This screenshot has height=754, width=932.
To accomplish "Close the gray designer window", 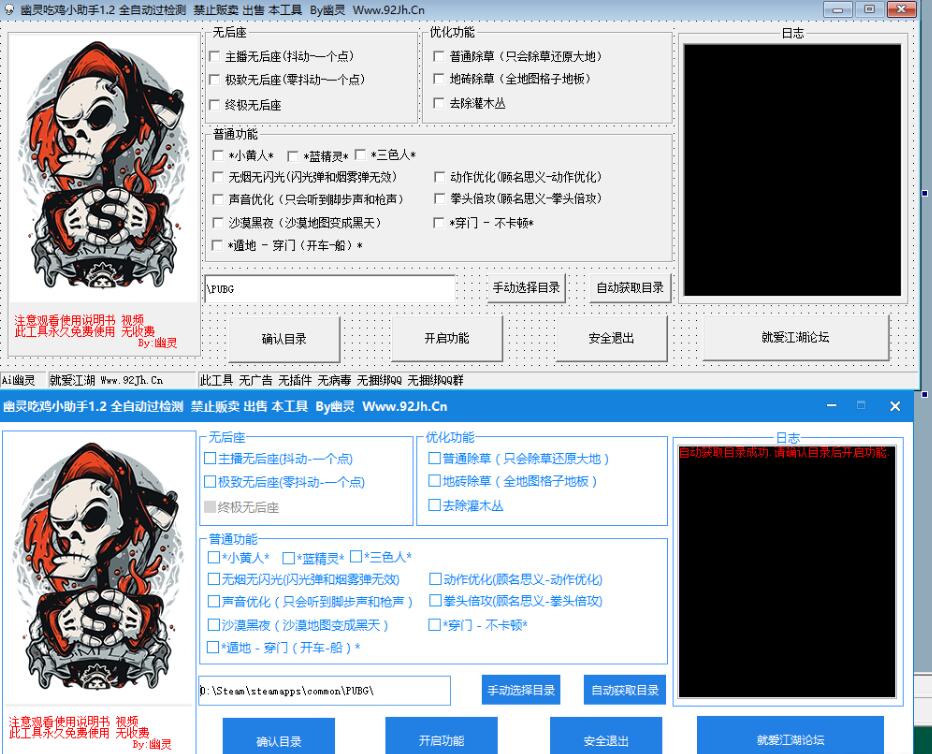I will click(901, 10).
